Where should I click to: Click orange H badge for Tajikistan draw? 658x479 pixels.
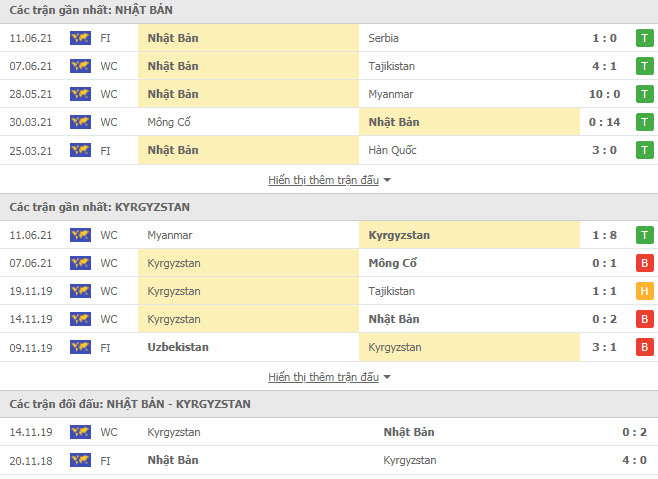[645, 291]
